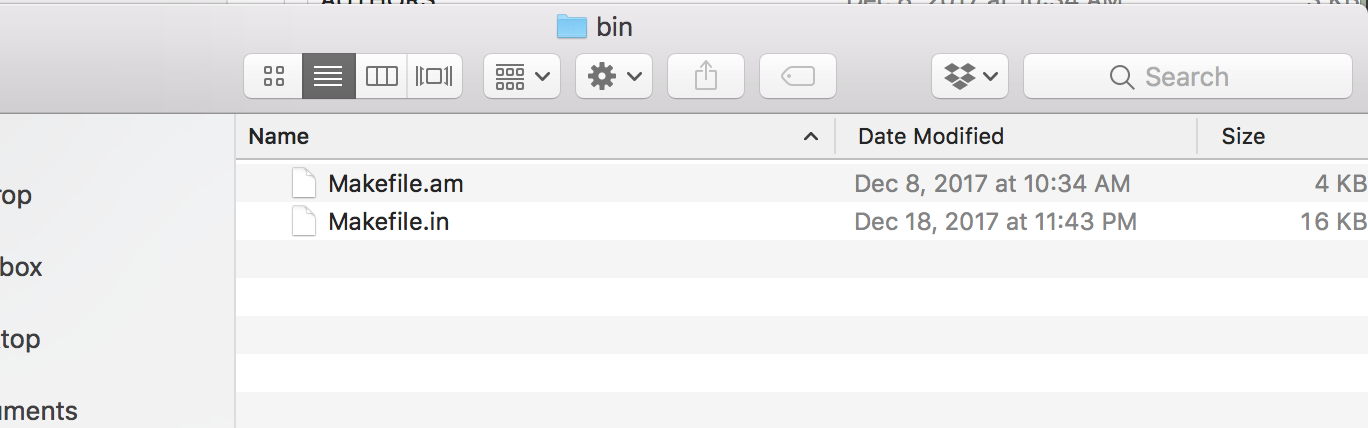This screenshot has height=428, width=1368.
Task: Switch to icon view
Action: click(274, 76)
